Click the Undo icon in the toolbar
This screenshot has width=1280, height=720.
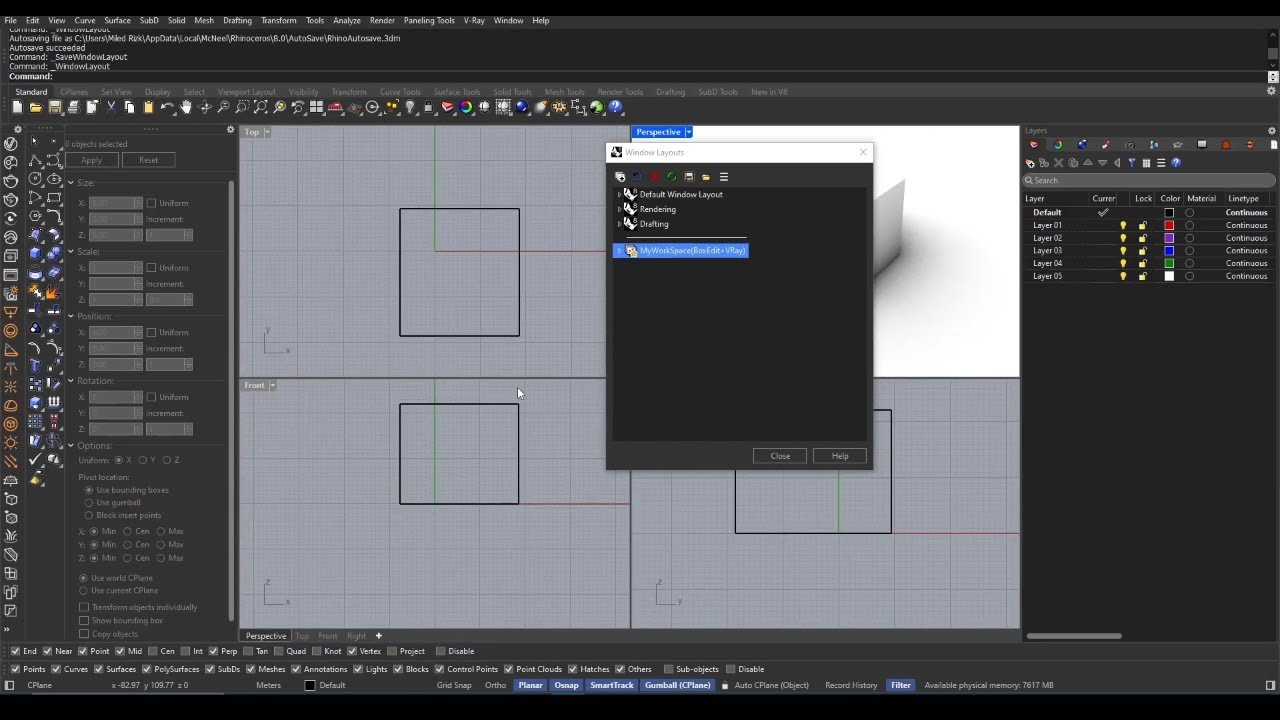[x=168, y=107]
